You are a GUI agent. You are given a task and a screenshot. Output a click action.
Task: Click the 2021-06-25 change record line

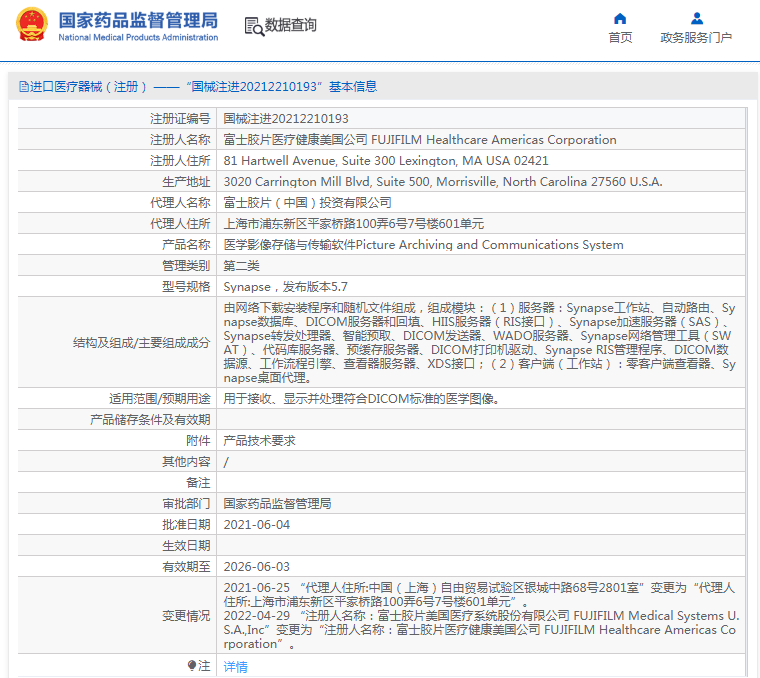[x=480, y=595]
